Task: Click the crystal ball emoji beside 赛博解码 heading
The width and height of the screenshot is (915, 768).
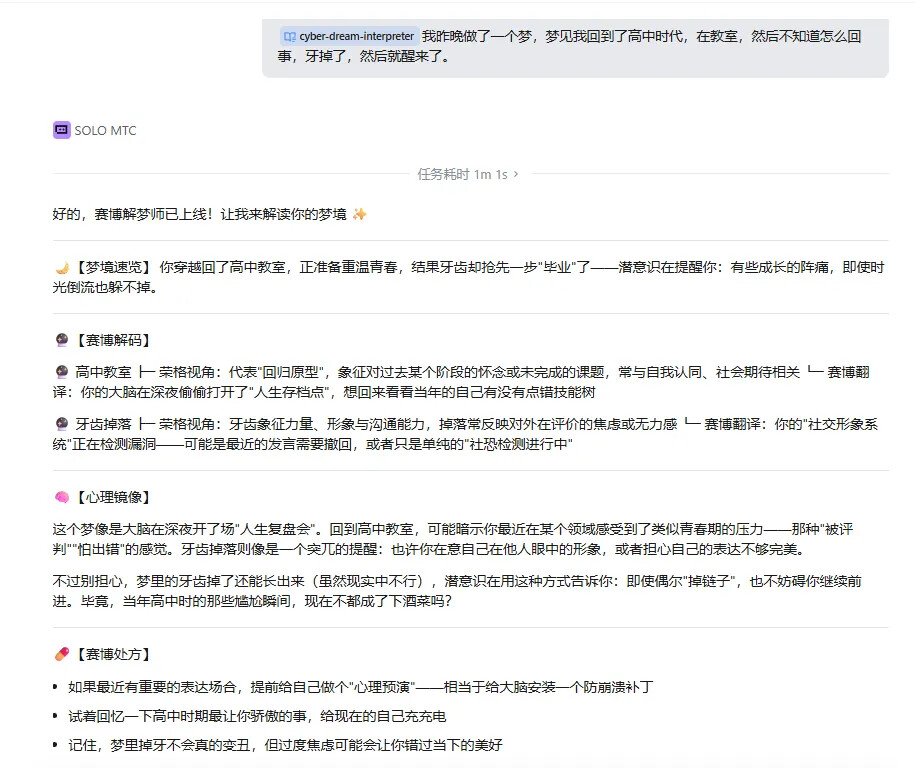Action: (x=62, y=340)
